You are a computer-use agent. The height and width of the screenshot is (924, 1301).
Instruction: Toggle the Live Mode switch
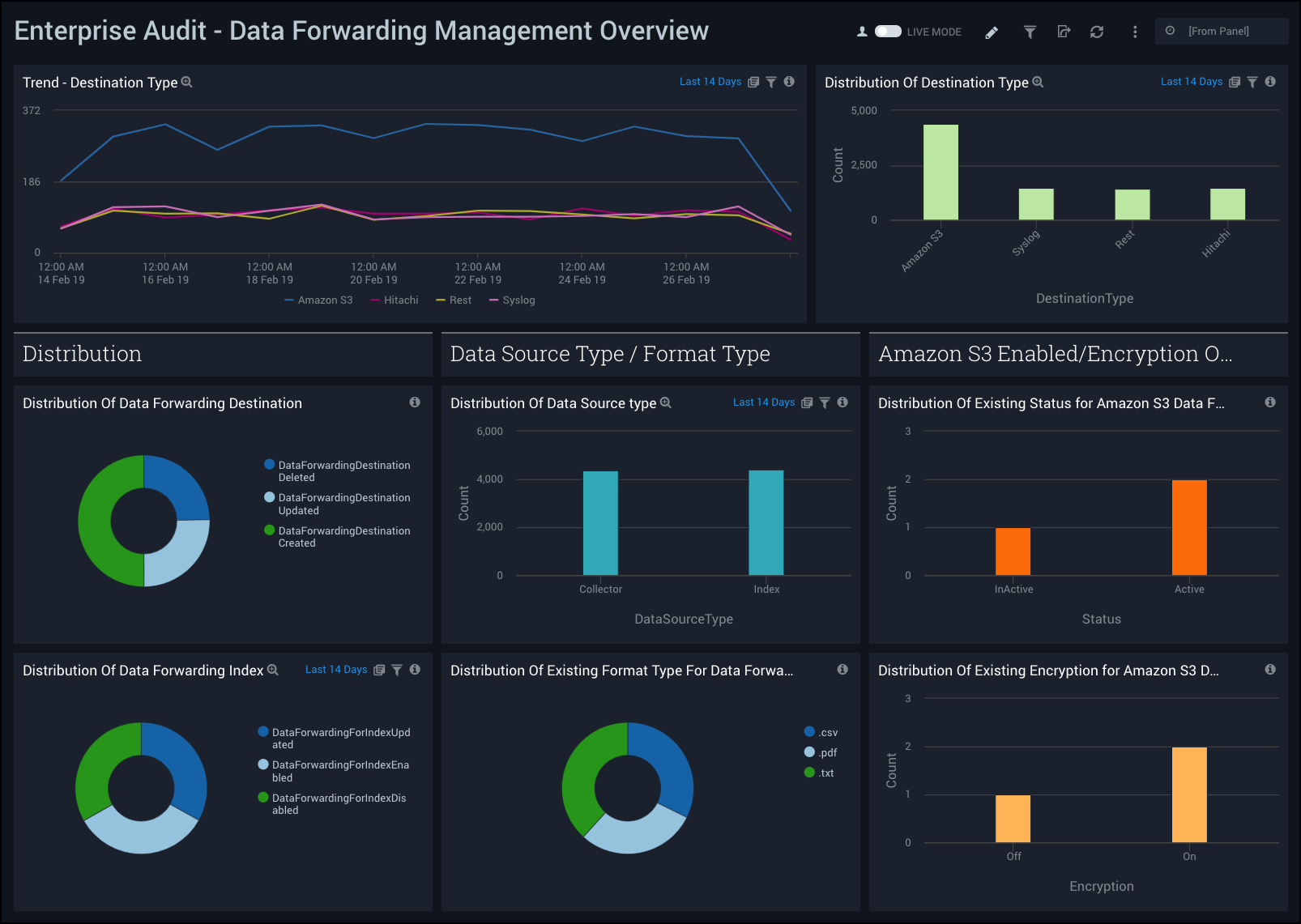[888, 32]
